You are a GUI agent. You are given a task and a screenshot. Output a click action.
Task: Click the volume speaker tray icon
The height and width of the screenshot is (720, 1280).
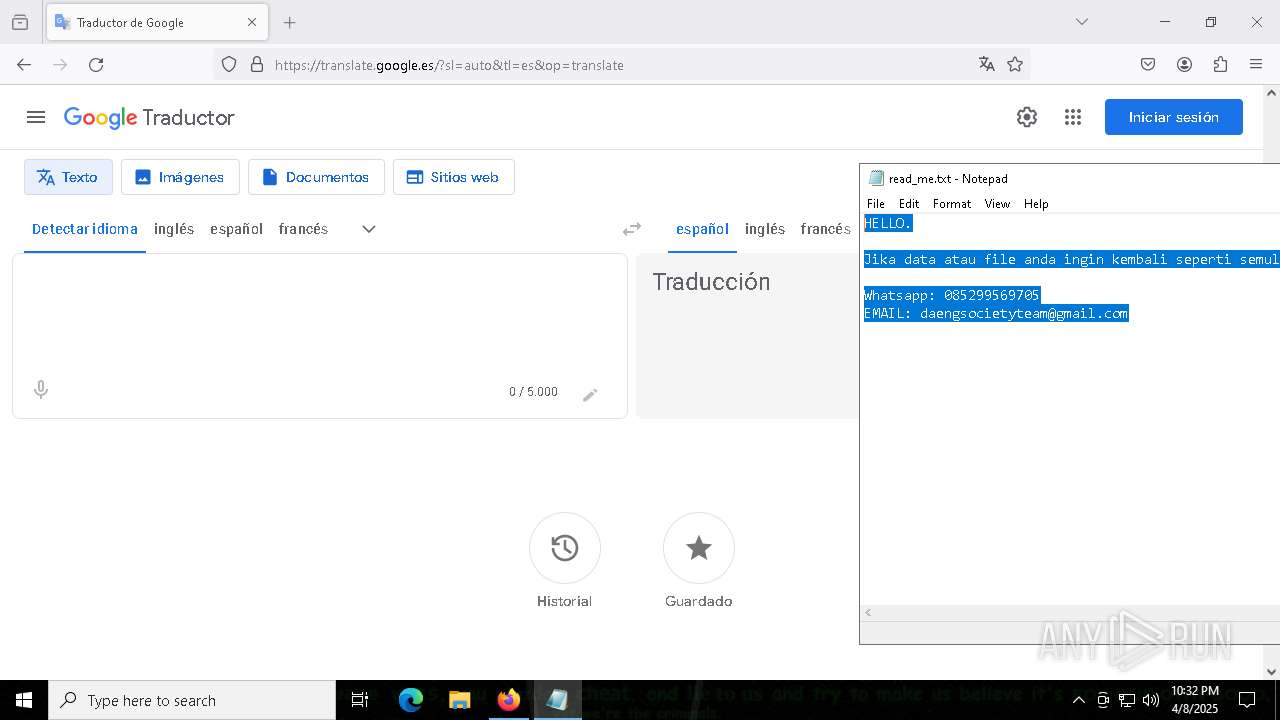tap(1151, 700)
